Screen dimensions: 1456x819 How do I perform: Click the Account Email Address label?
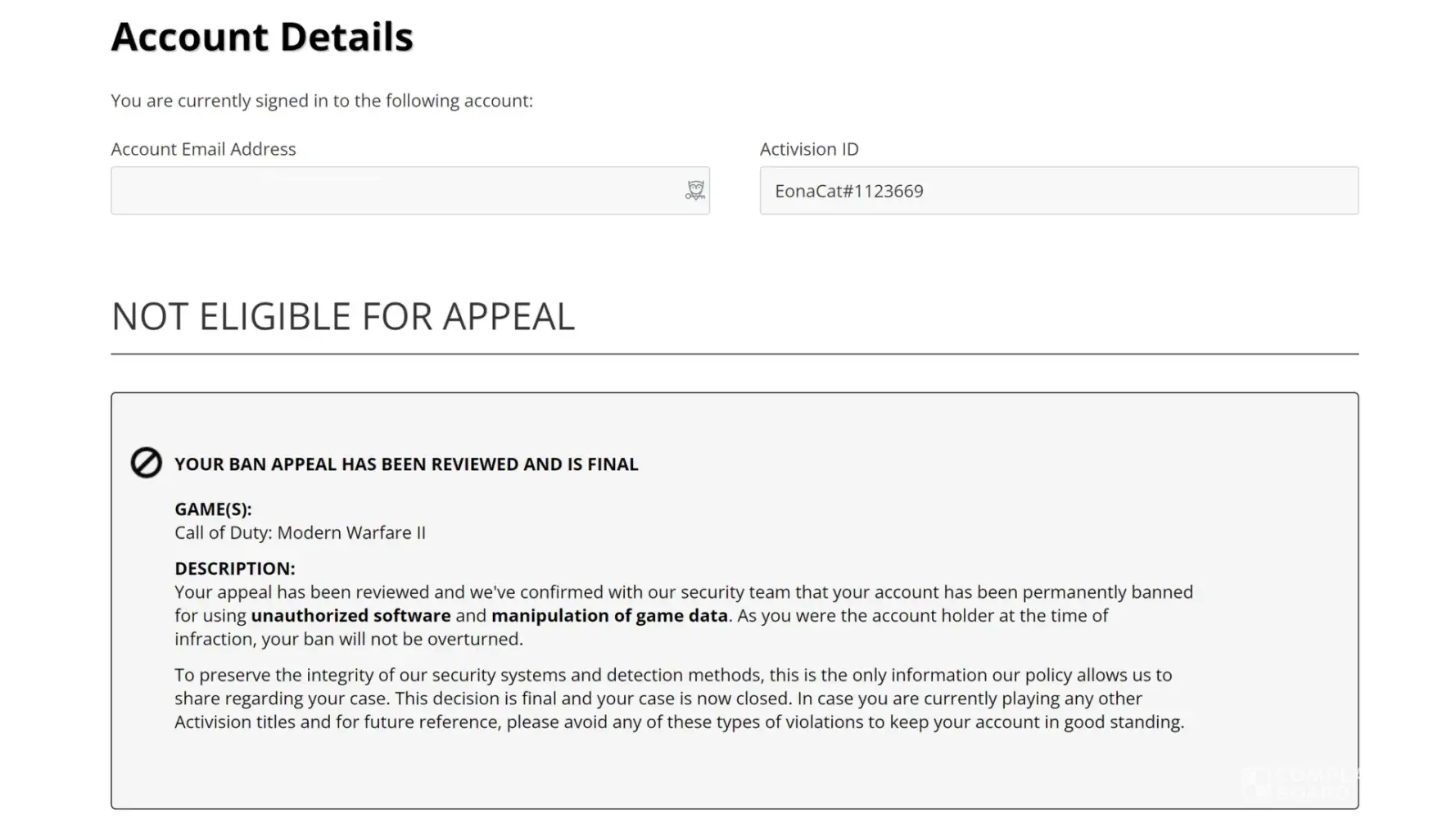pyautogui.click(x=203, y=149)
